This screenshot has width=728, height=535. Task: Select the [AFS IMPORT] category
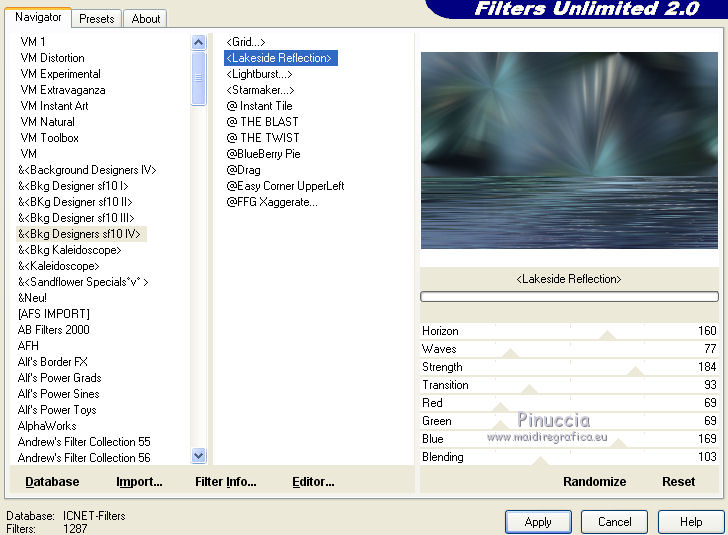(x=53, y=314)
